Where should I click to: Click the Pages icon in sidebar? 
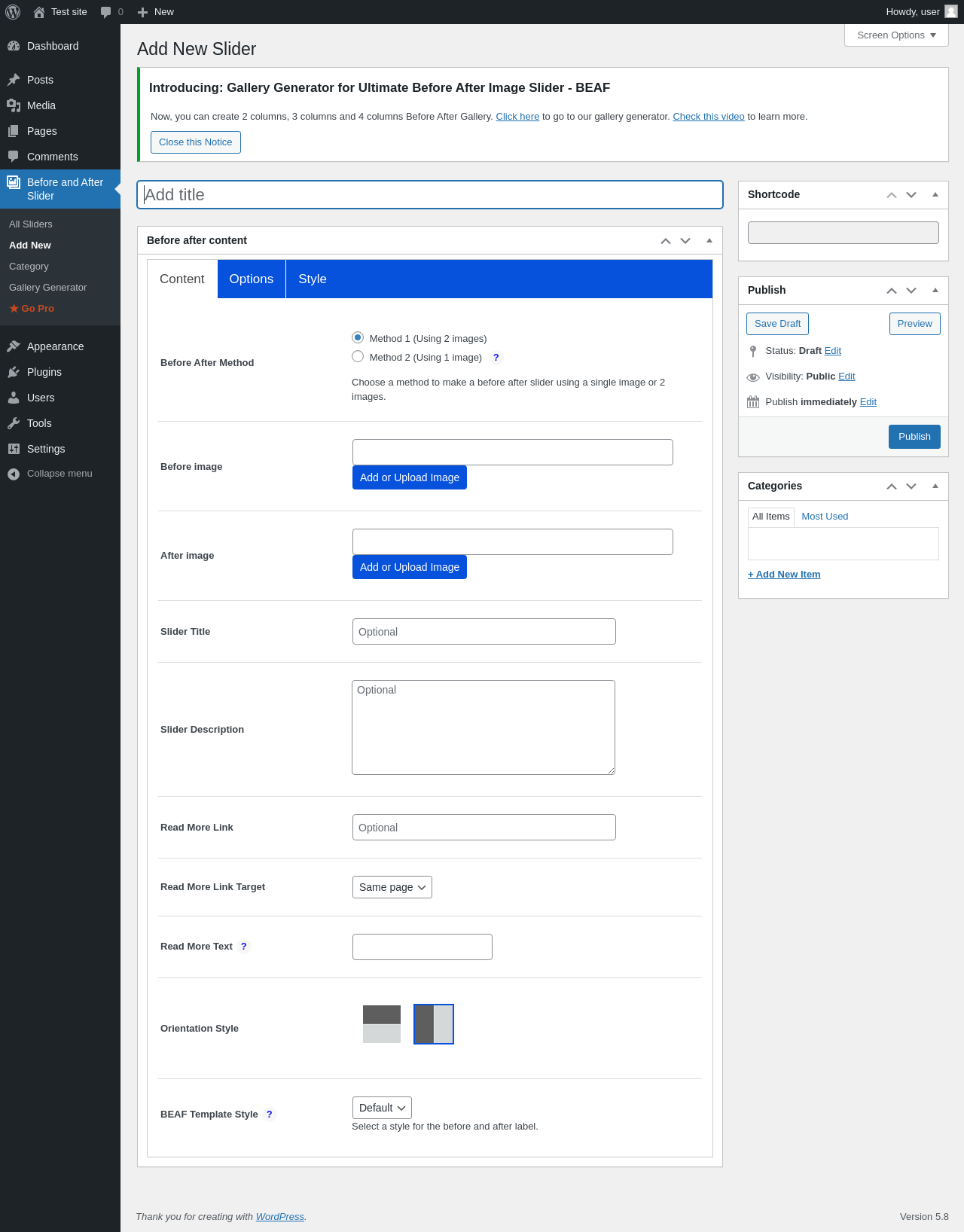coord(14,131)
